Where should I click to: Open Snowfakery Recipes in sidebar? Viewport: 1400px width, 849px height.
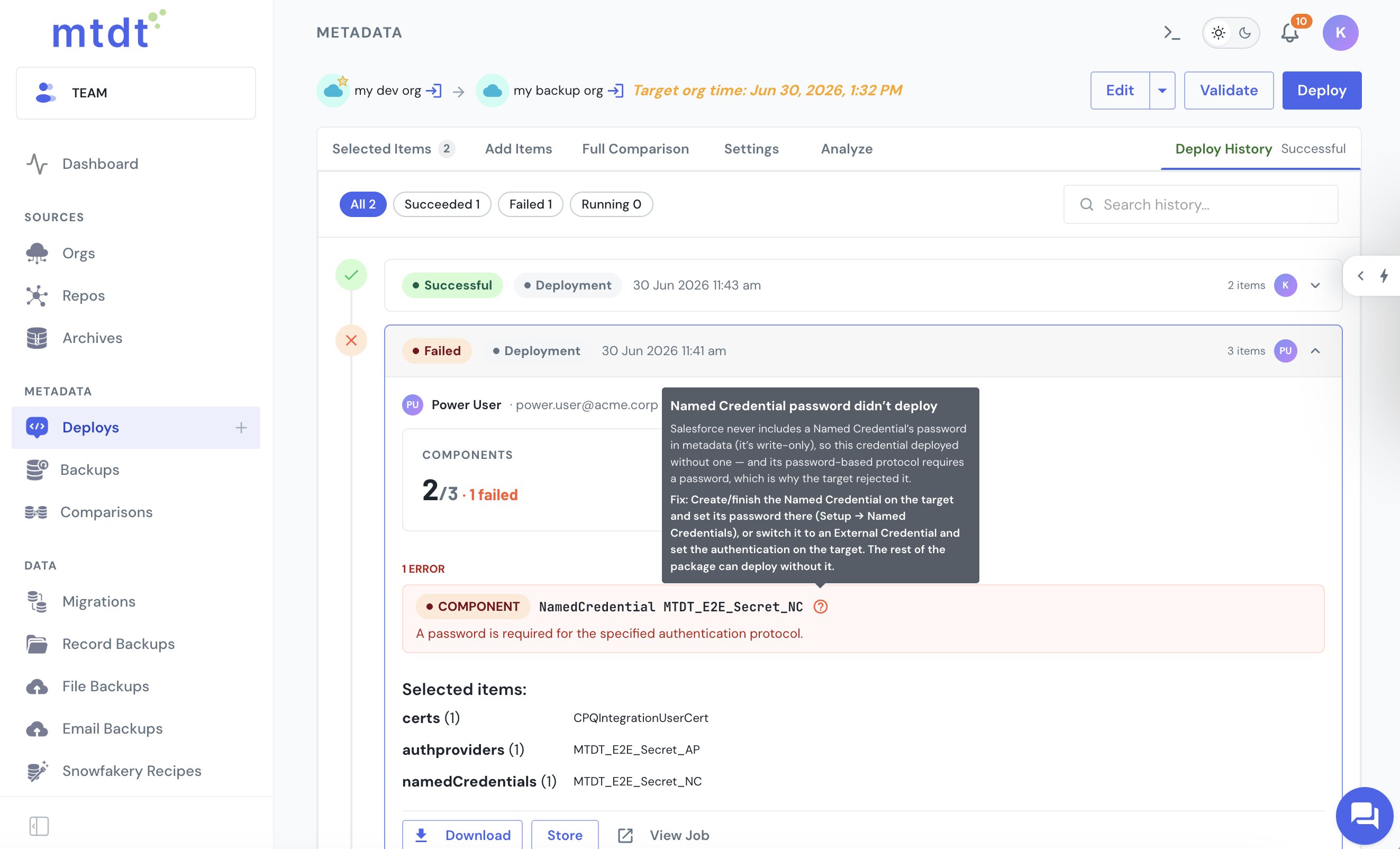136,771
